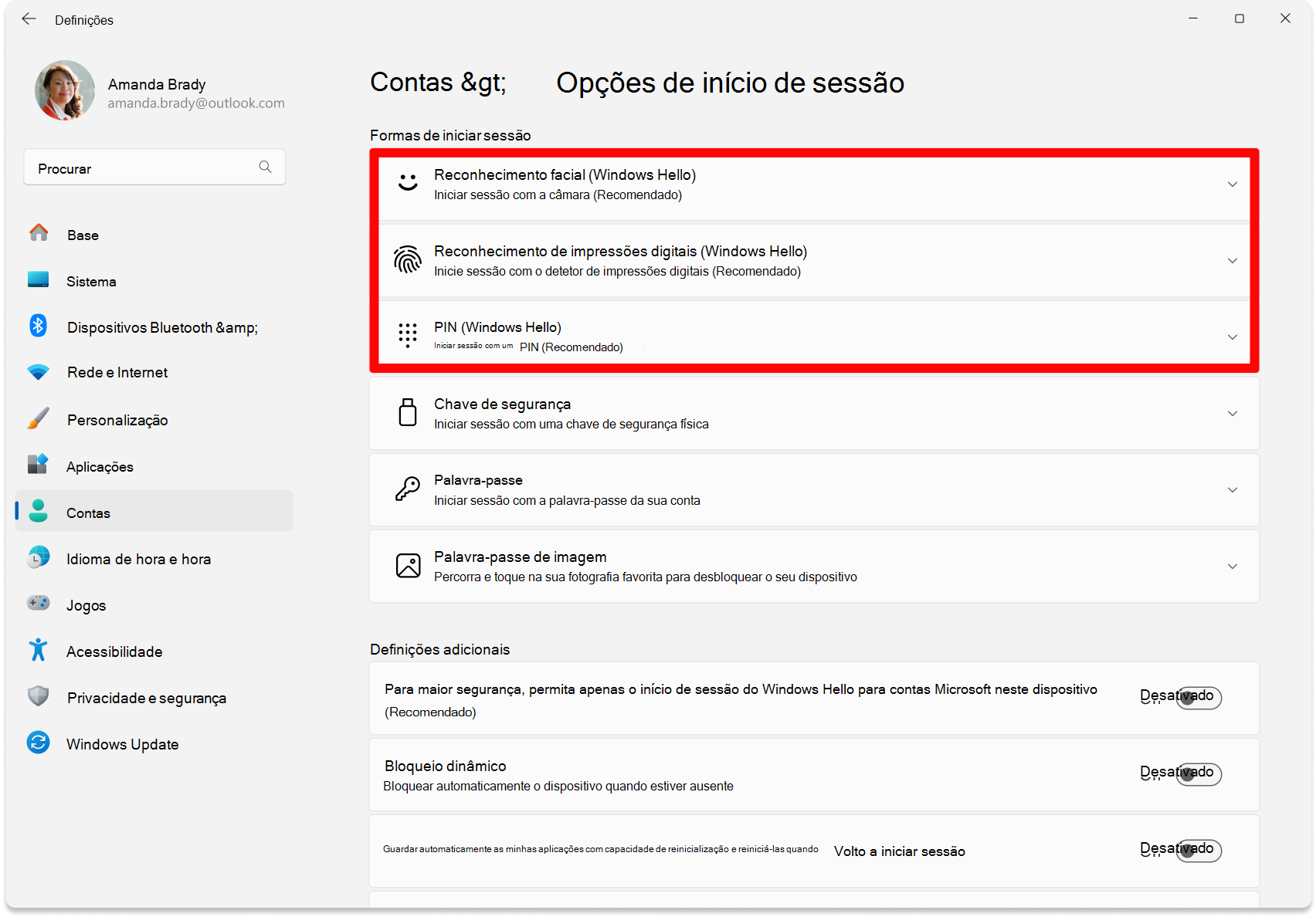Viewport: 1316px width, 917px height.
Task: Expand Palavra-passe de imagem chevron
Action: 1233,566
